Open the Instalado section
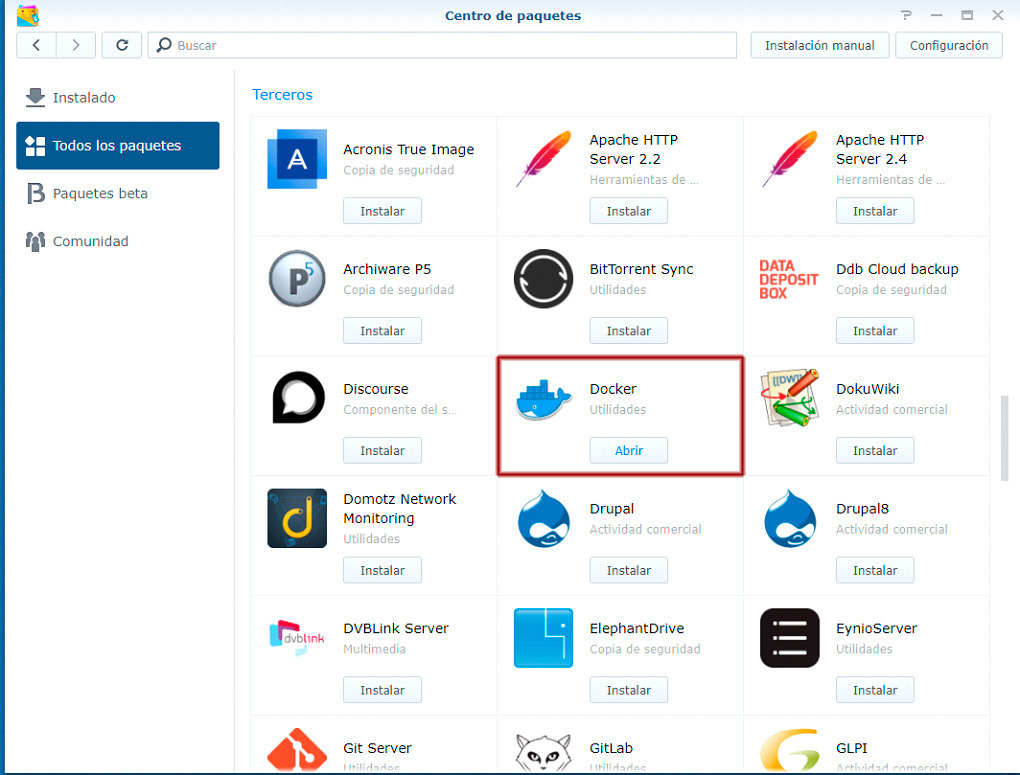 click(118, 98)
